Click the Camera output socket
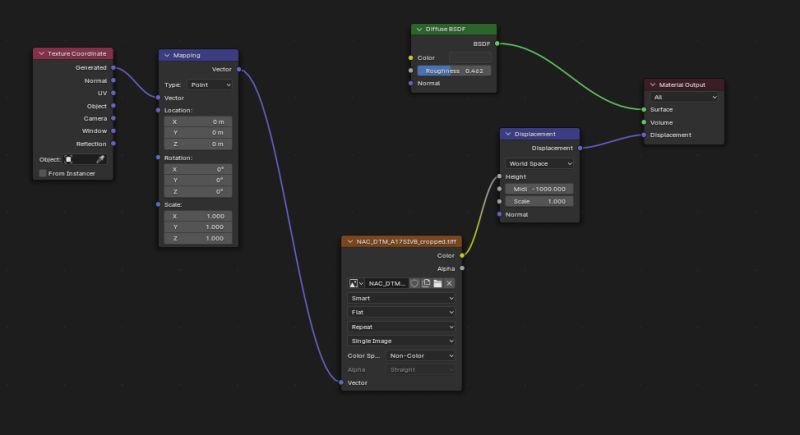 pyautogui.click(x=113, y=118)
